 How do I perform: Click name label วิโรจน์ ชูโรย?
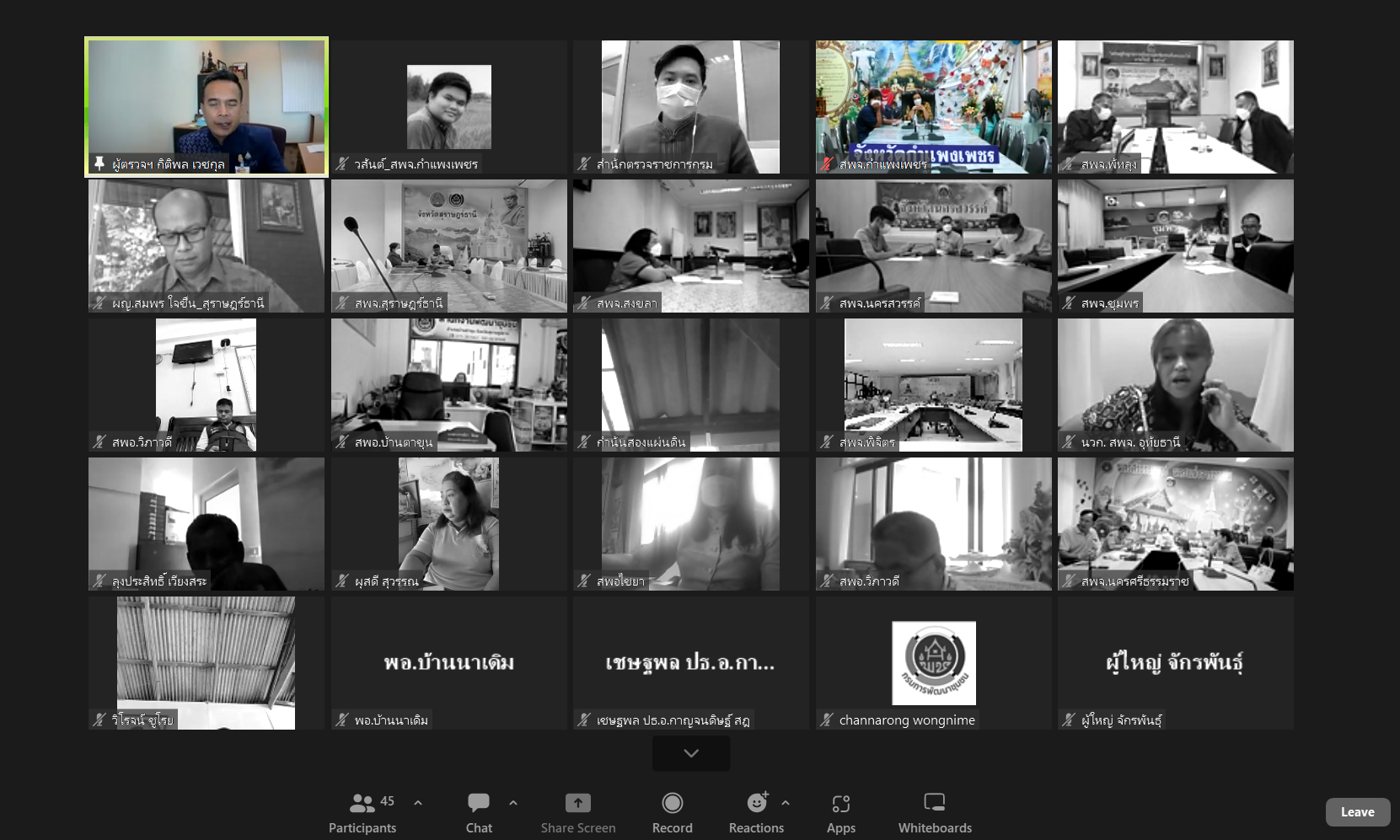[x=142, y=720]
